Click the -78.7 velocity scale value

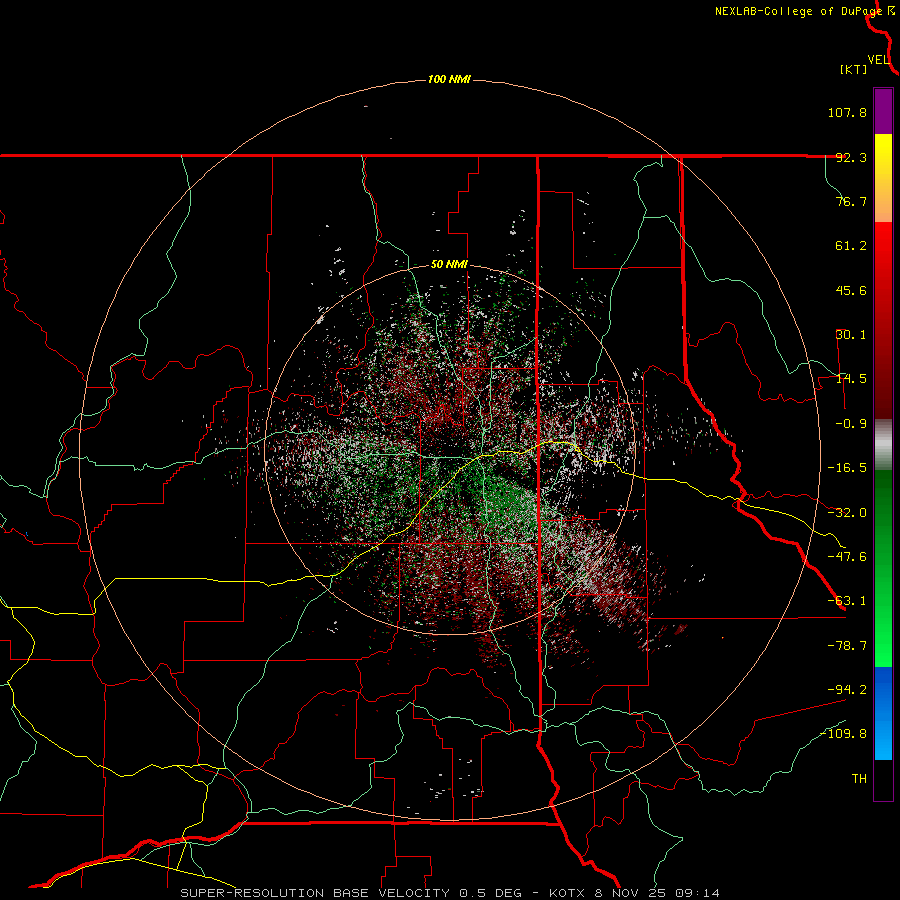[x=847, y=646]
